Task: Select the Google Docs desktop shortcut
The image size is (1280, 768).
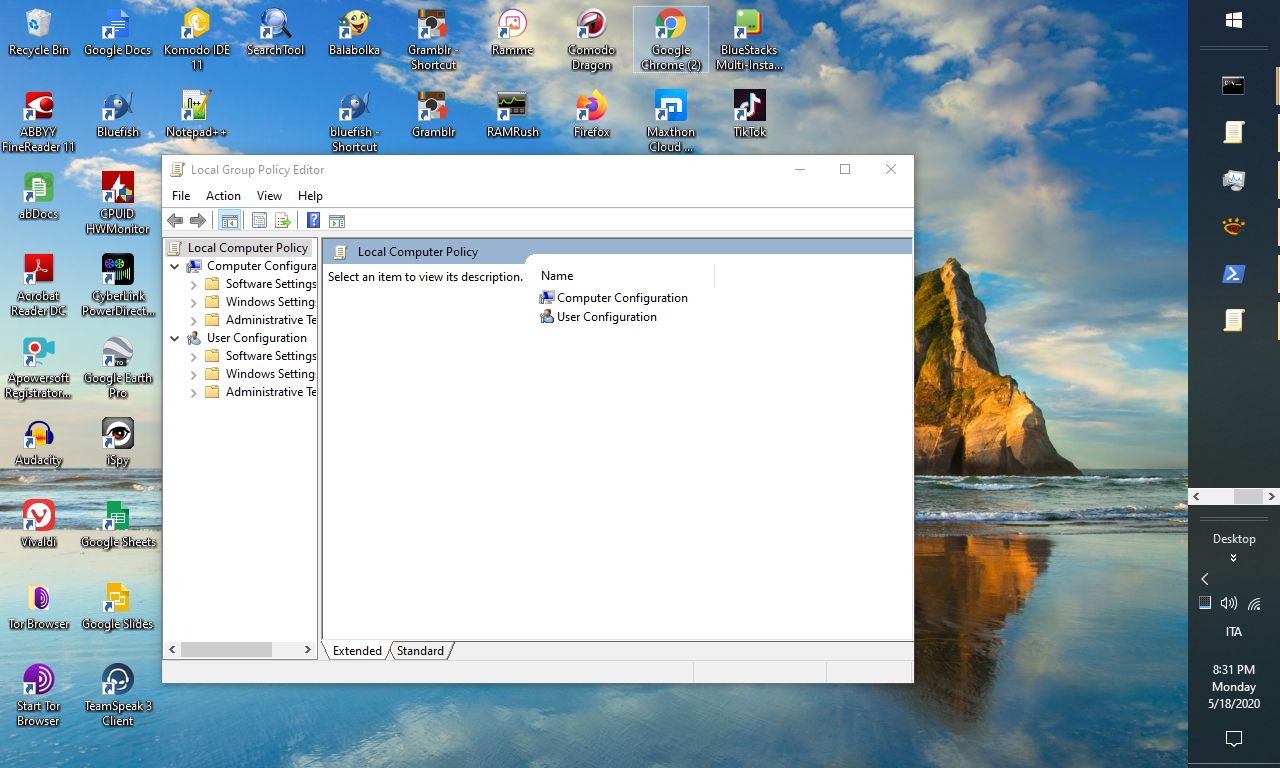Action: [x=117, y=33]
